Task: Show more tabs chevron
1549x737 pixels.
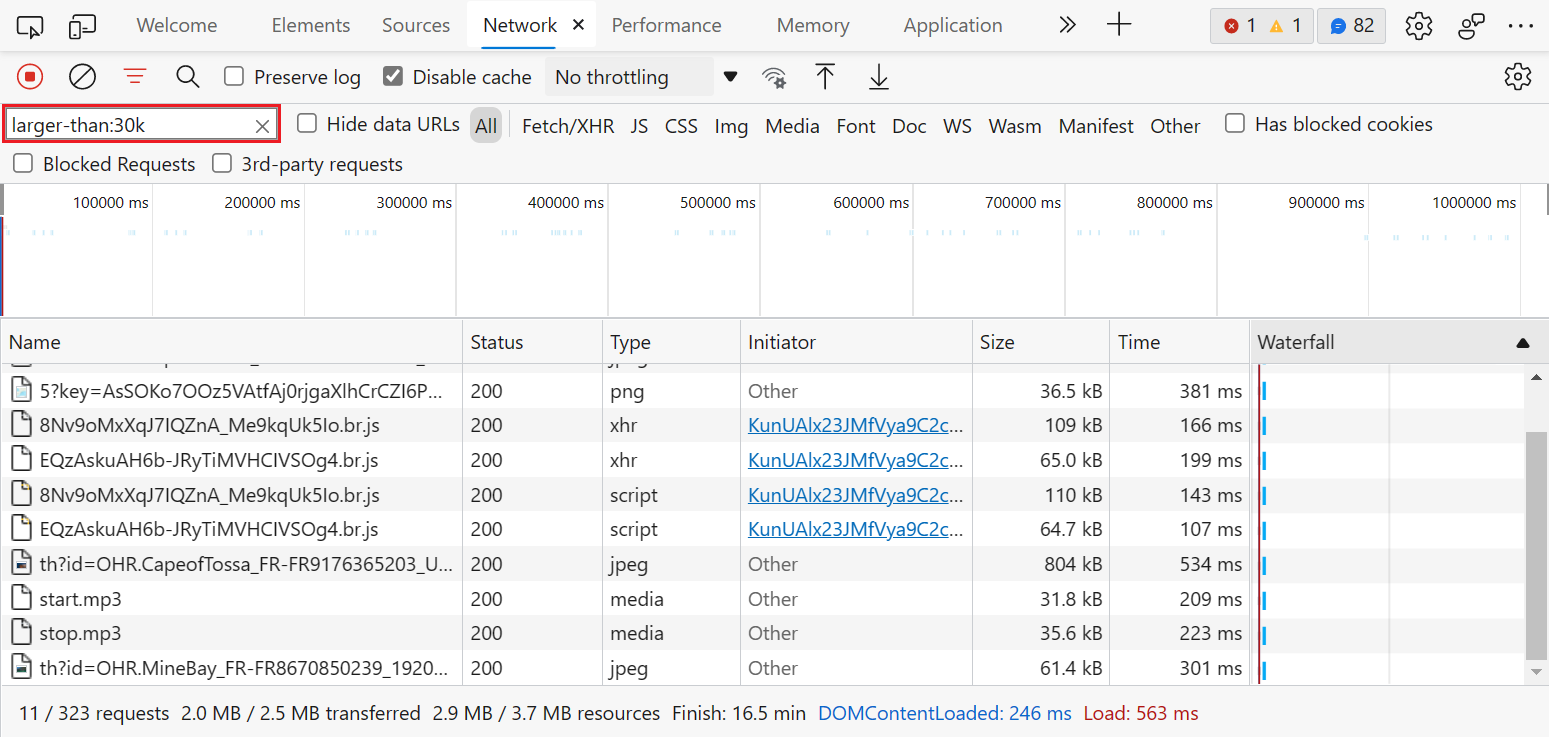Action: tap(1067, 25)
